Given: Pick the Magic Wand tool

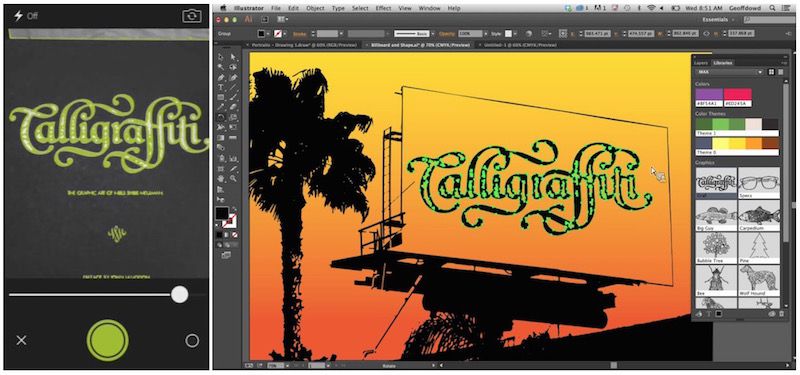Looking at the screenshot, I should [220, 67].
